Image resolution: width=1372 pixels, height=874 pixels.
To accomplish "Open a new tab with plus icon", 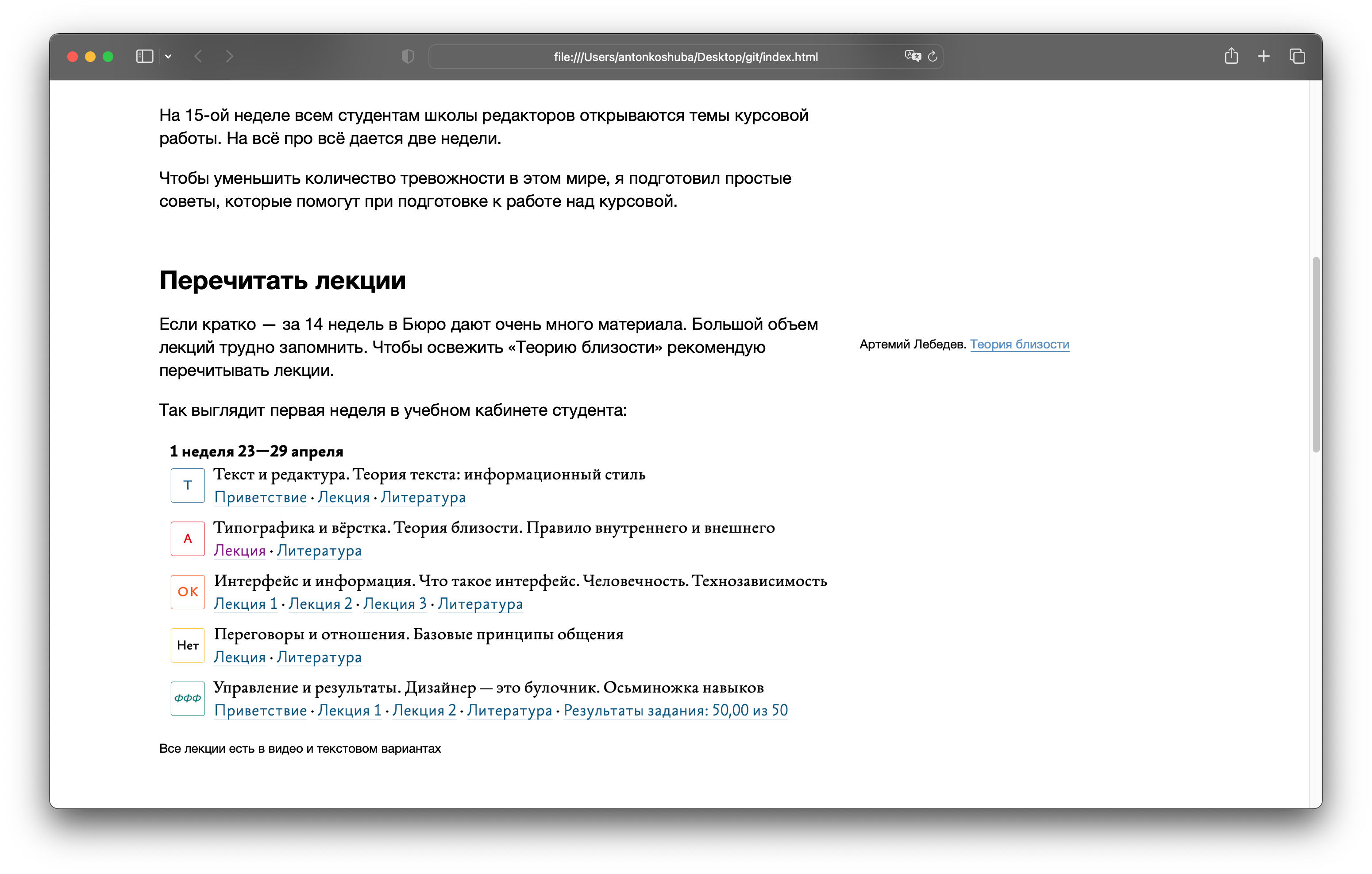I will [1264, 56].
